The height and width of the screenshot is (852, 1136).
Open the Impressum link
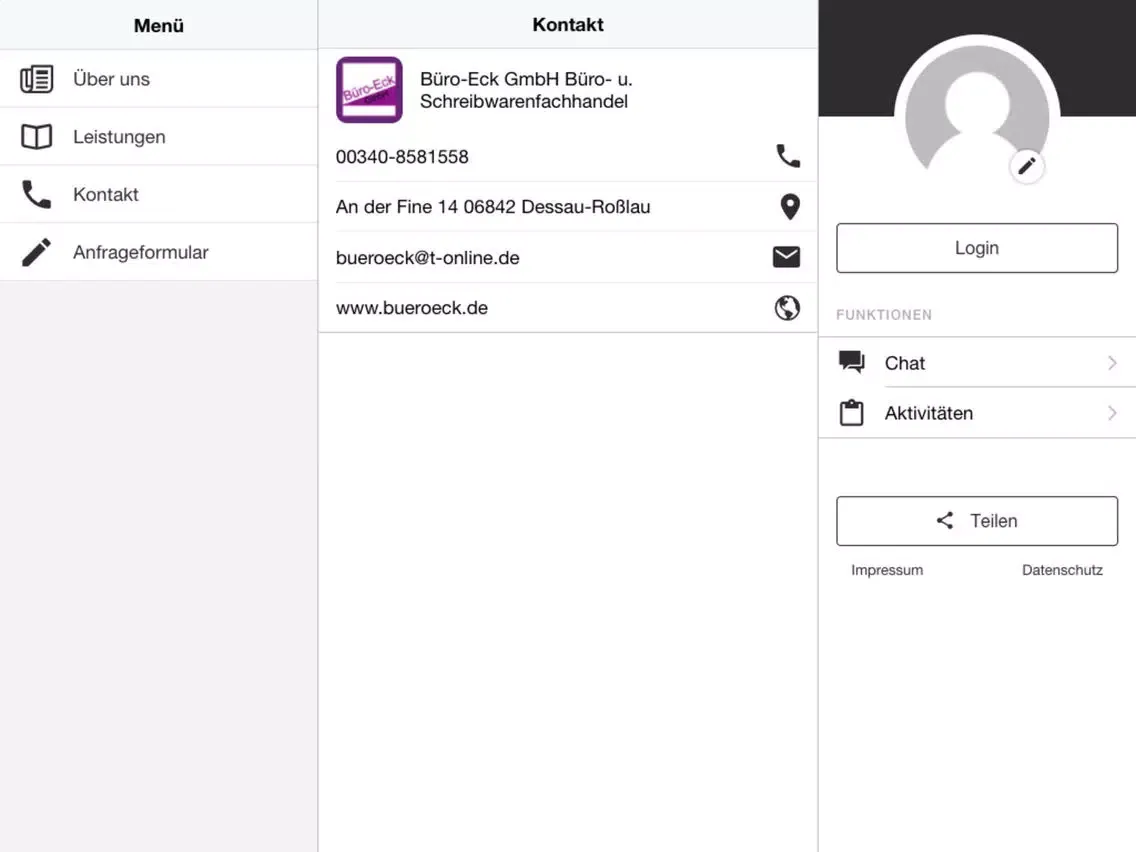click(x=887, y=570)
